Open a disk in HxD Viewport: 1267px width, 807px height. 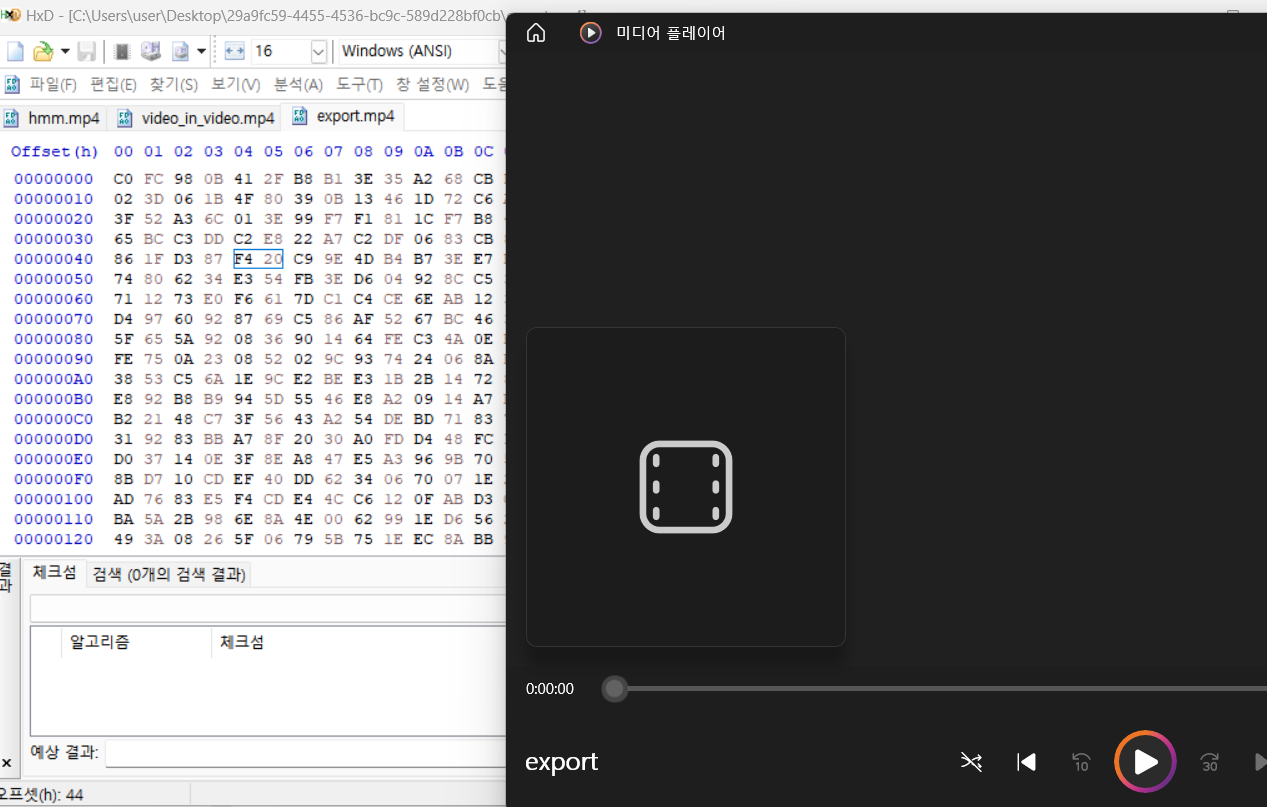(151, 51)
